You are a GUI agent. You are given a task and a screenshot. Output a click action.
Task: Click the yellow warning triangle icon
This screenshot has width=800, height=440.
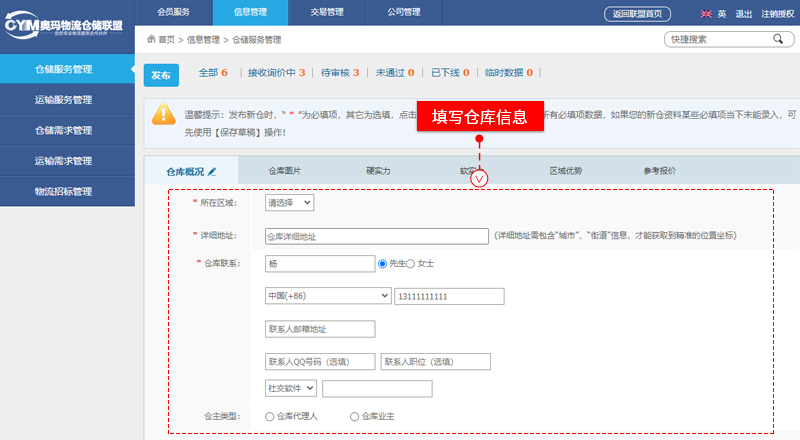click(164, 114)
